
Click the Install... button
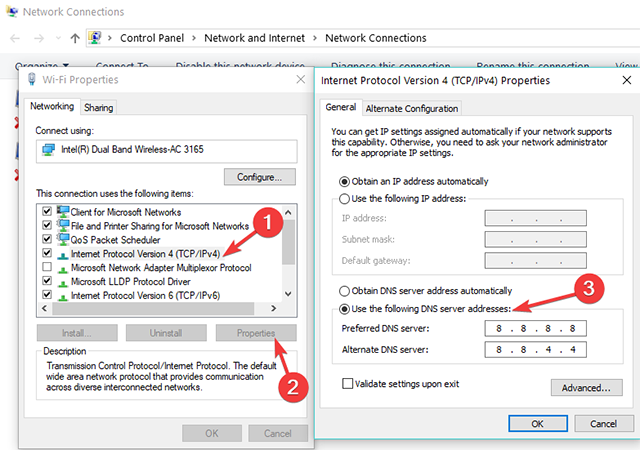pyautogui.click(x=77, y=333)
